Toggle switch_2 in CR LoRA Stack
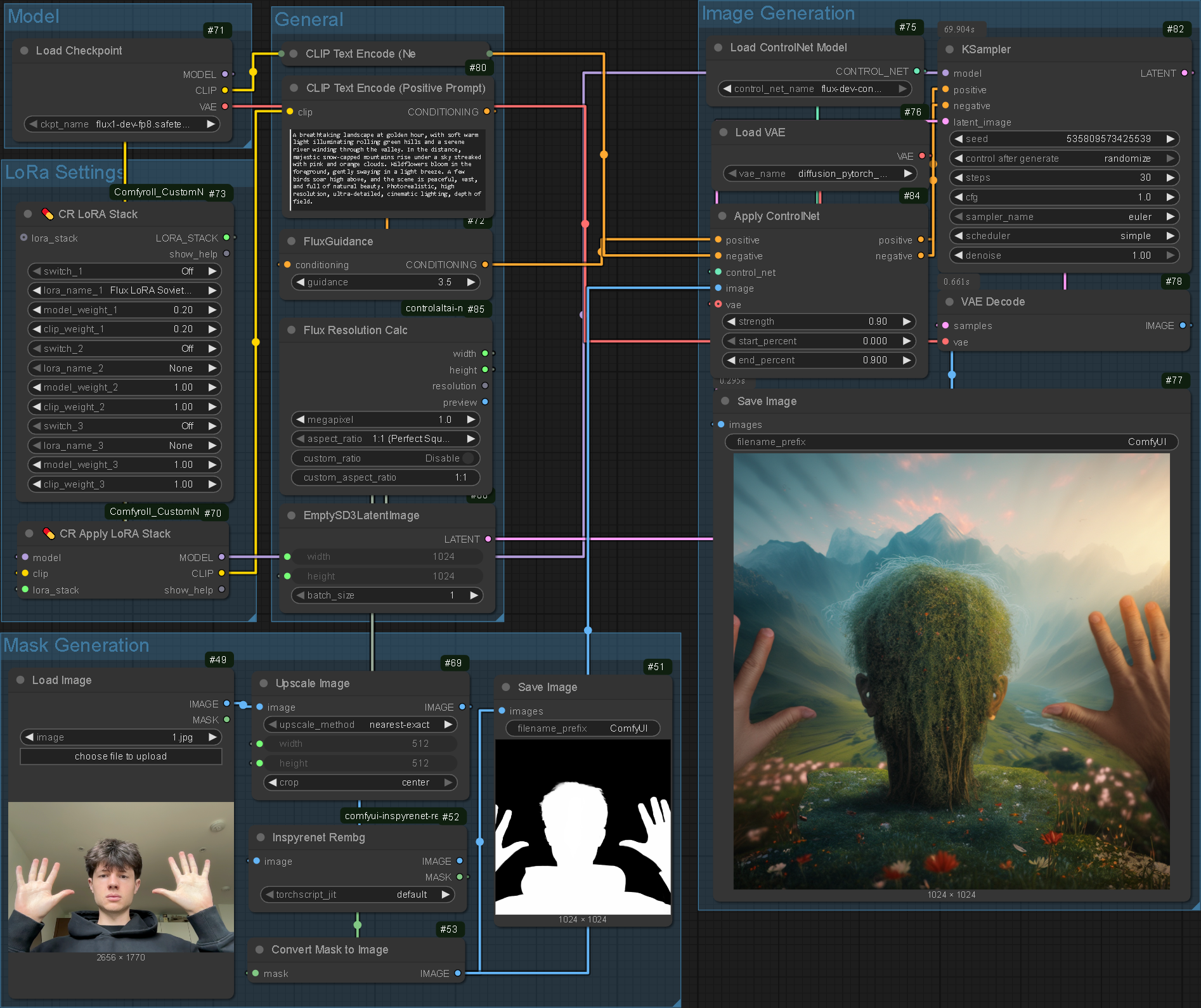The height and width of the screenshot is (1008, 1201). pos(124,349)
